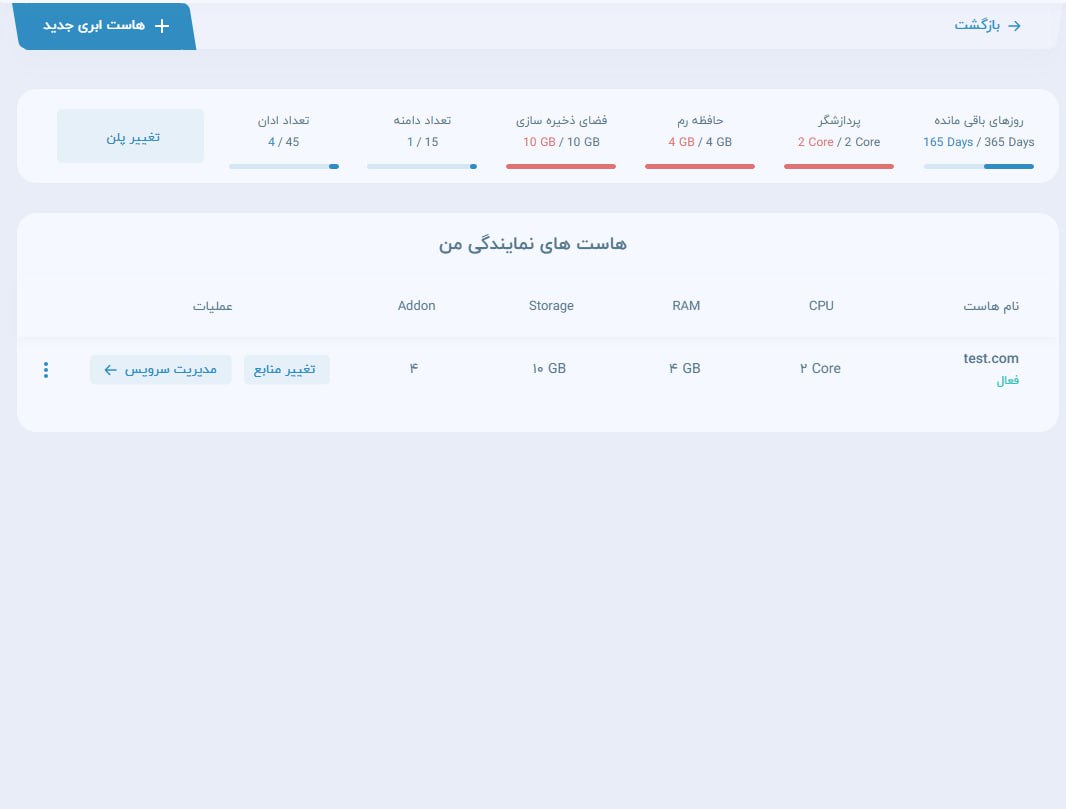This screenshot has width=1066, height=809.
Task: Click the تعداد دامنه progress bar
Action: 421,166
